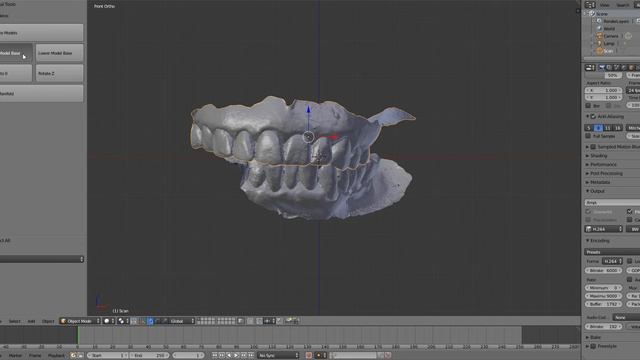The height and width of the screenshot is (360, 640).
Task: Toggle the Border checkbox
Action: pos(588,106)
